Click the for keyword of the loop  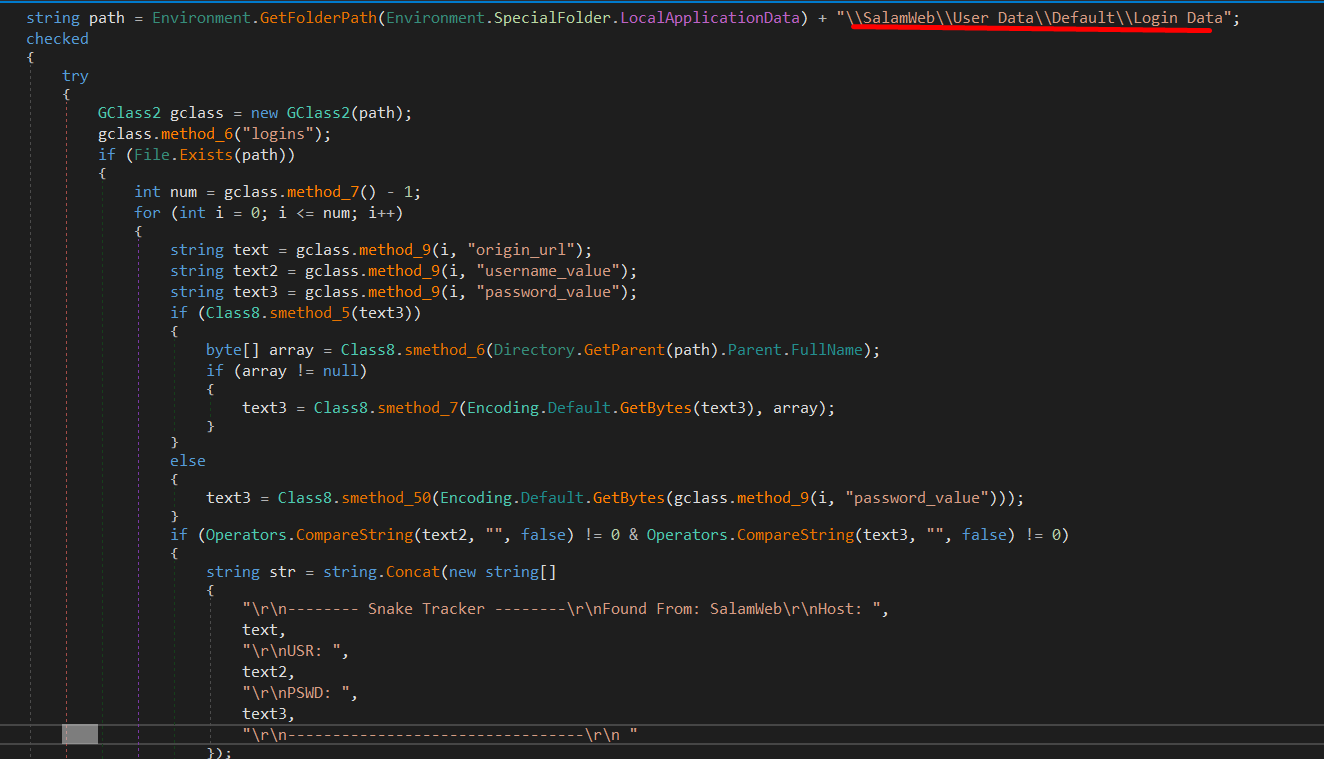[x=147, y=213]
